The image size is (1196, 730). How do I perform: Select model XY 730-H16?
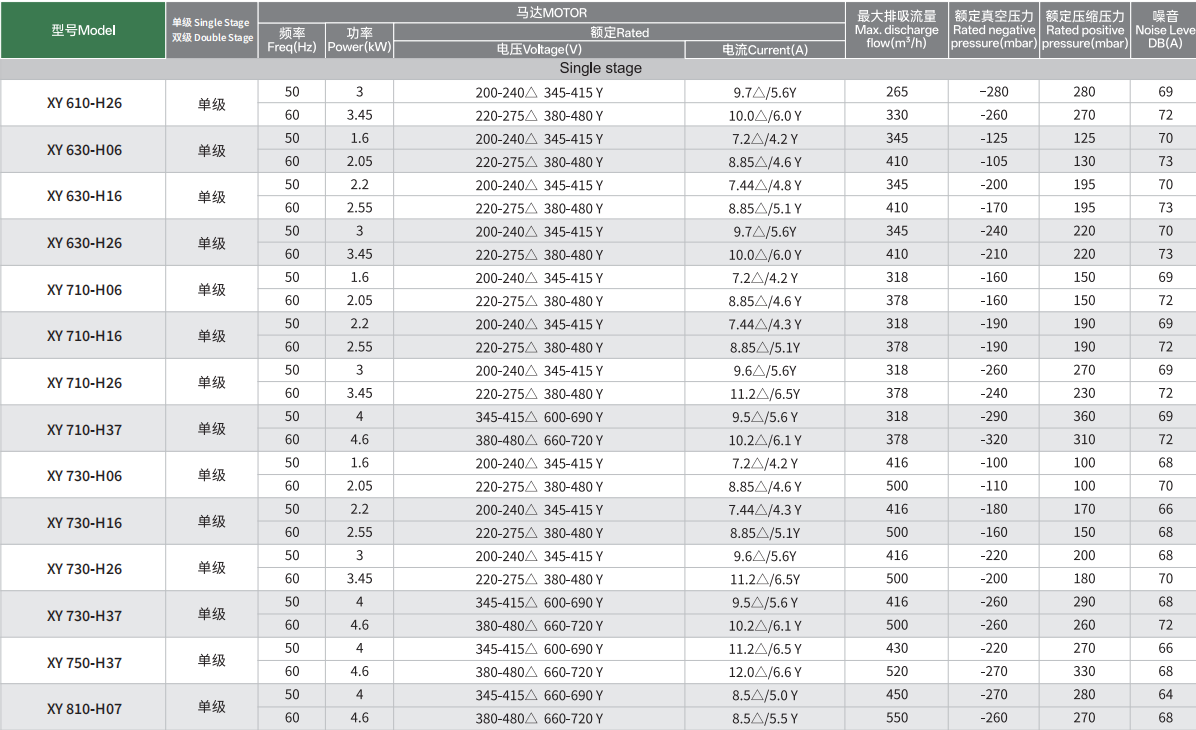84,523
